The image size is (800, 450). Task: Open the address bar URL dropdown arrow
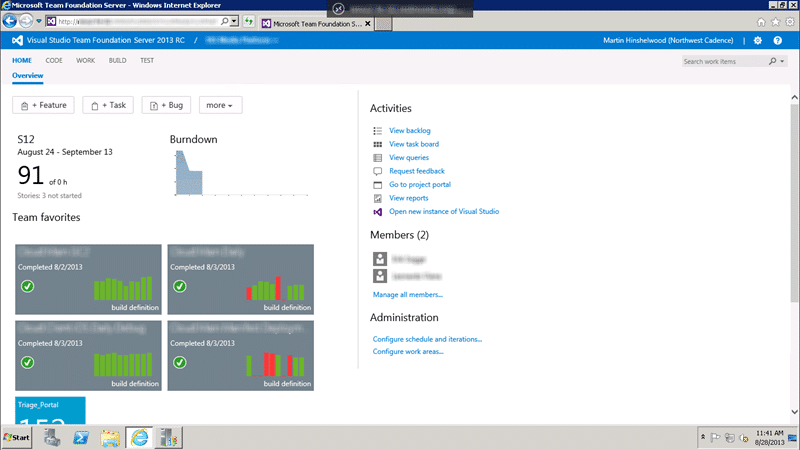(234, 21)
